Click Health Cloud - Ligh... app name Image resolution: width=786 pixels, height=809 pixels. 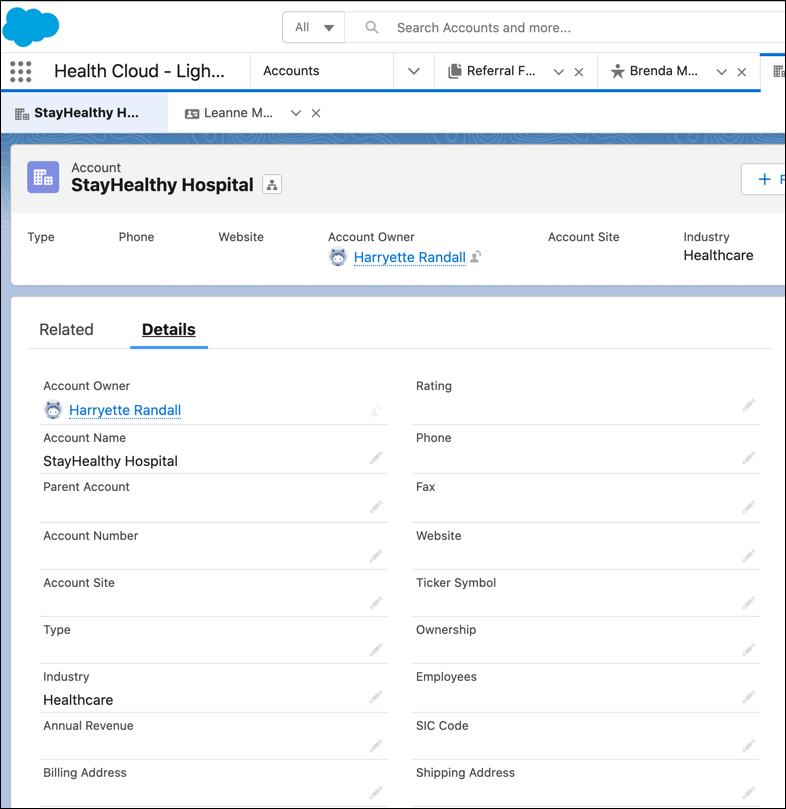tap(139, 71)
